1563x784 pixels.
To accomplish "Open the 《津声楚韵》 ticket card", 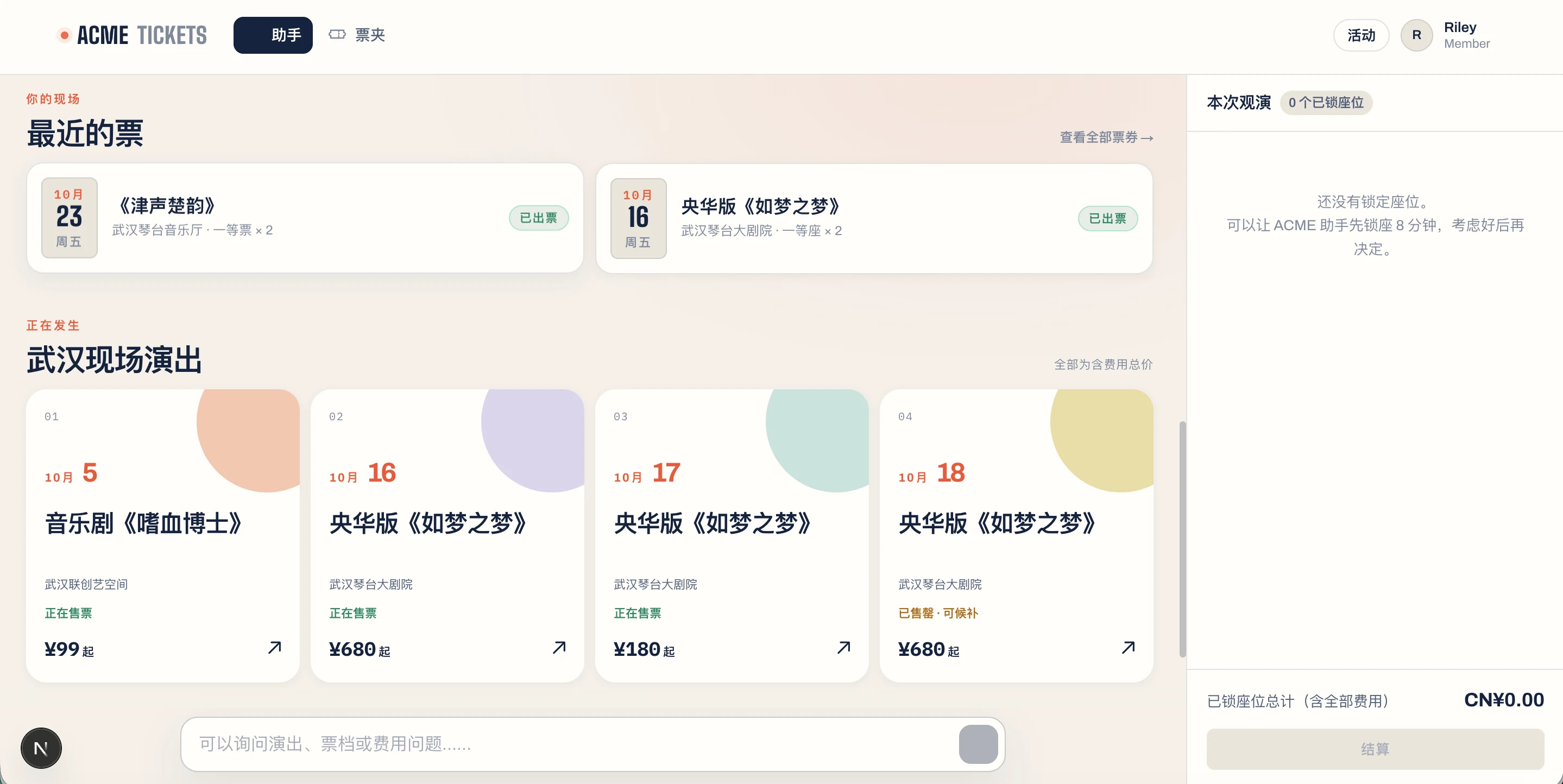I will coord(305,218).
